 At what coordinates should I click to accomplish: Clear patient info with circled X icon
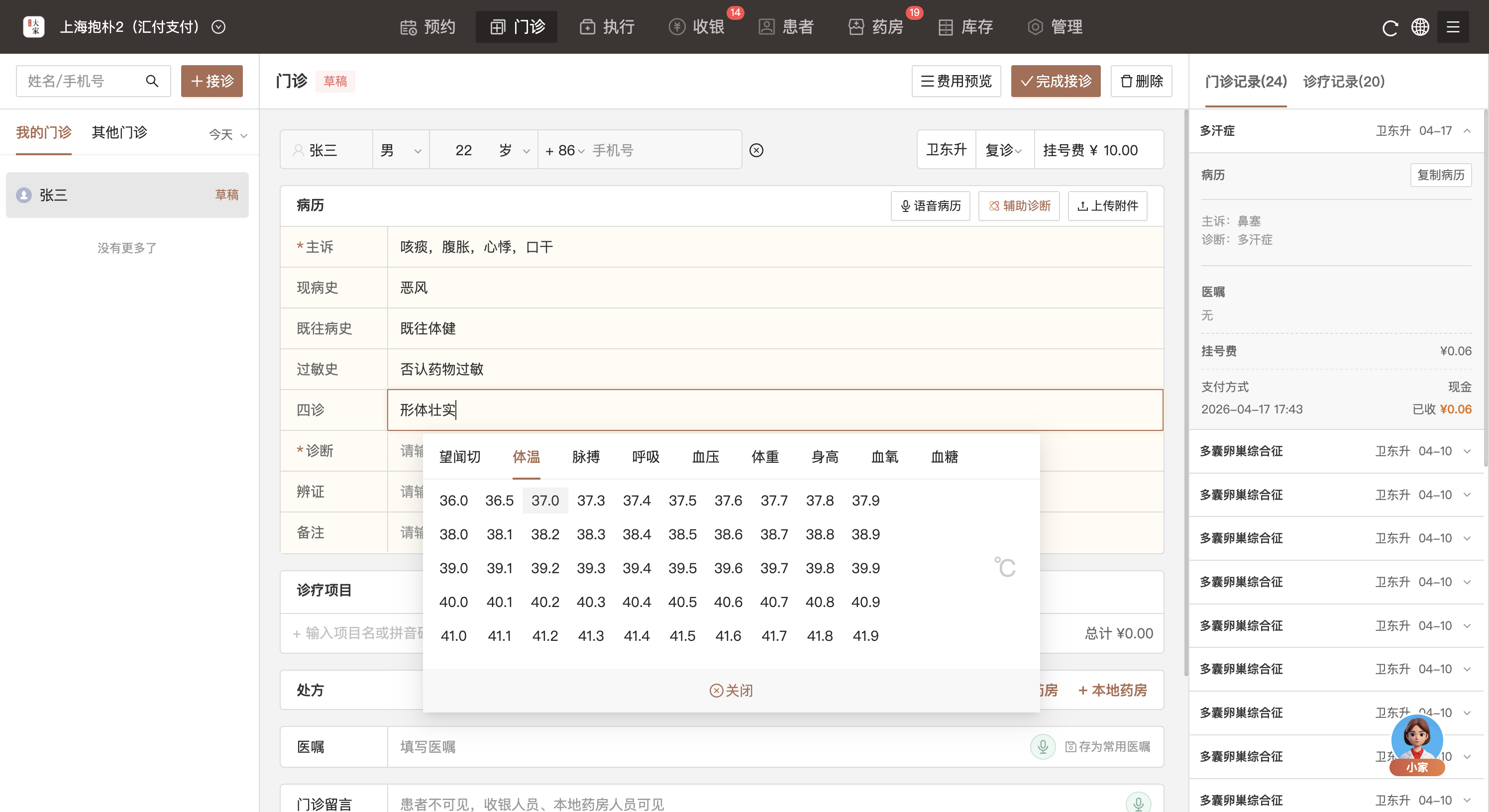(x=756, y=150)
